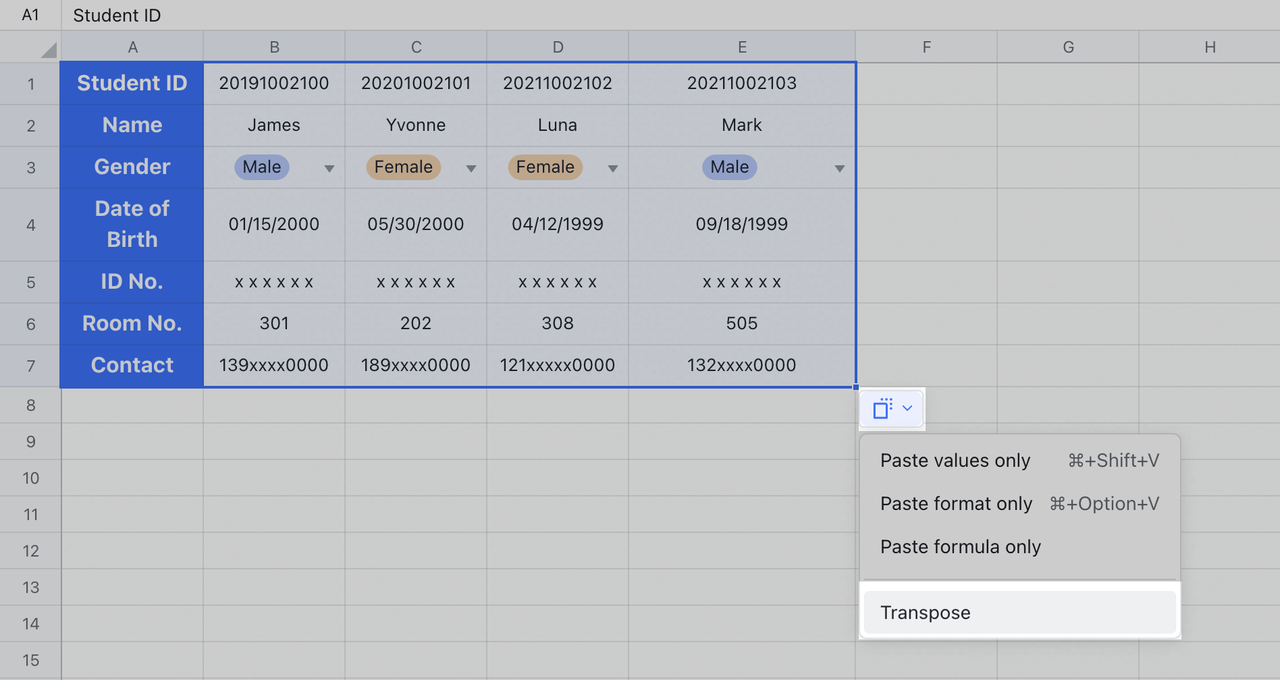Select column F header
The image size is (1280, 680).
coord(926,47)
